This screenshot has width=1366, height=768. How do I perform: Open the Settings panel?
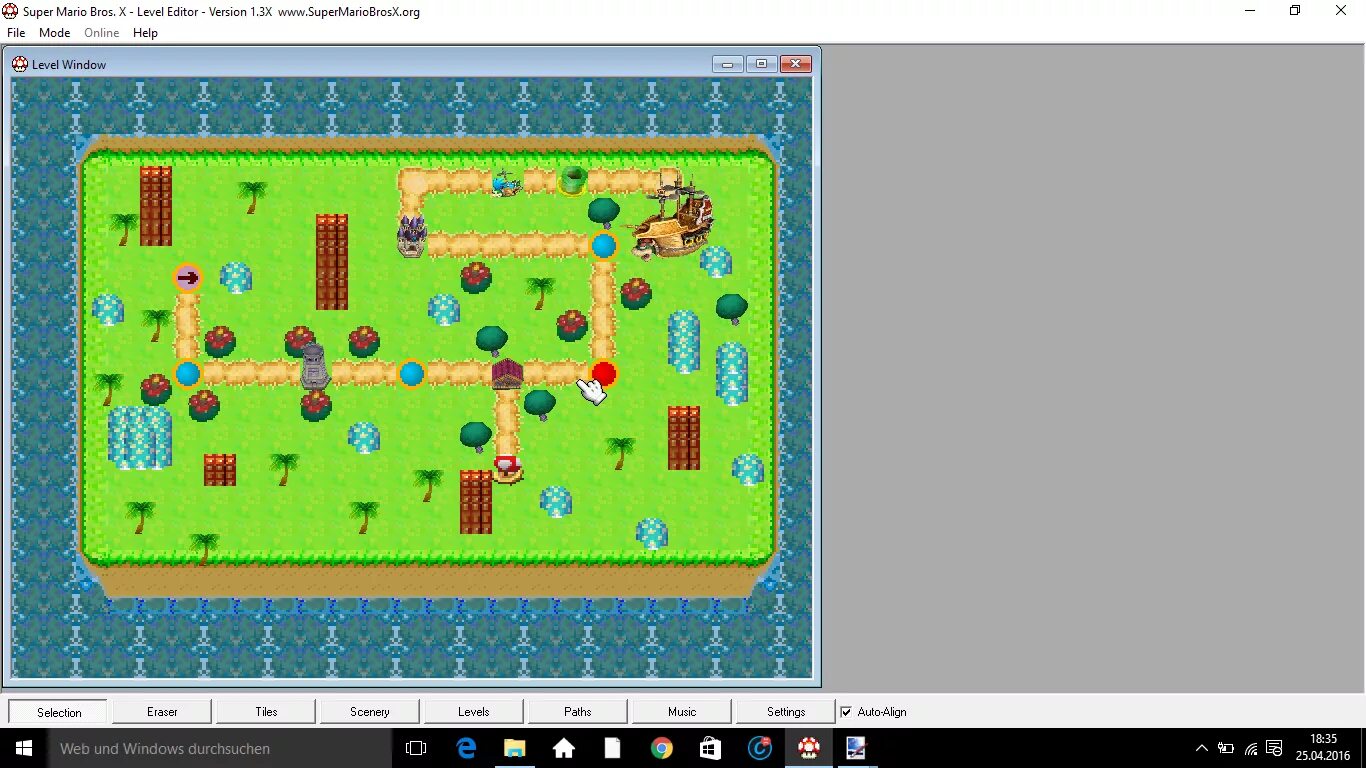(786, 712)
